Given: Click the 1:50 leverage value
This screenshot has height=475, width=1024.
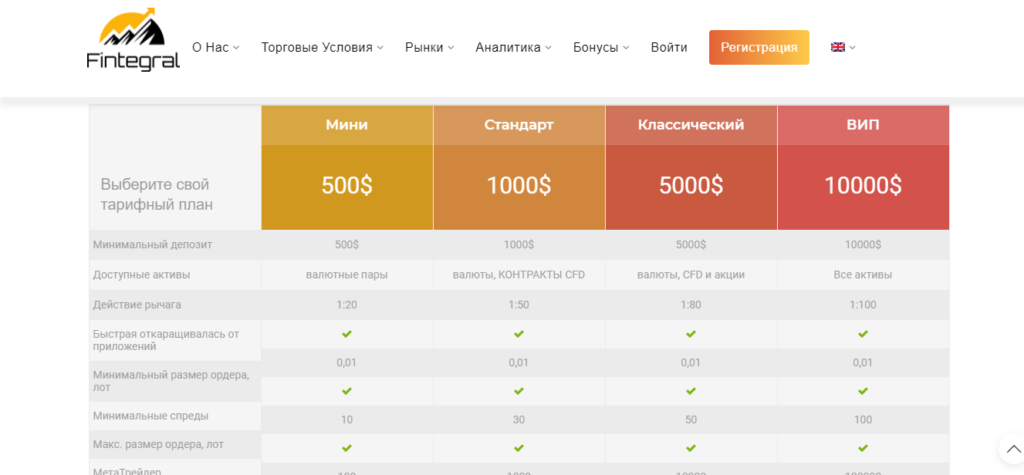Looking at the screenshot, I should 519,304.
